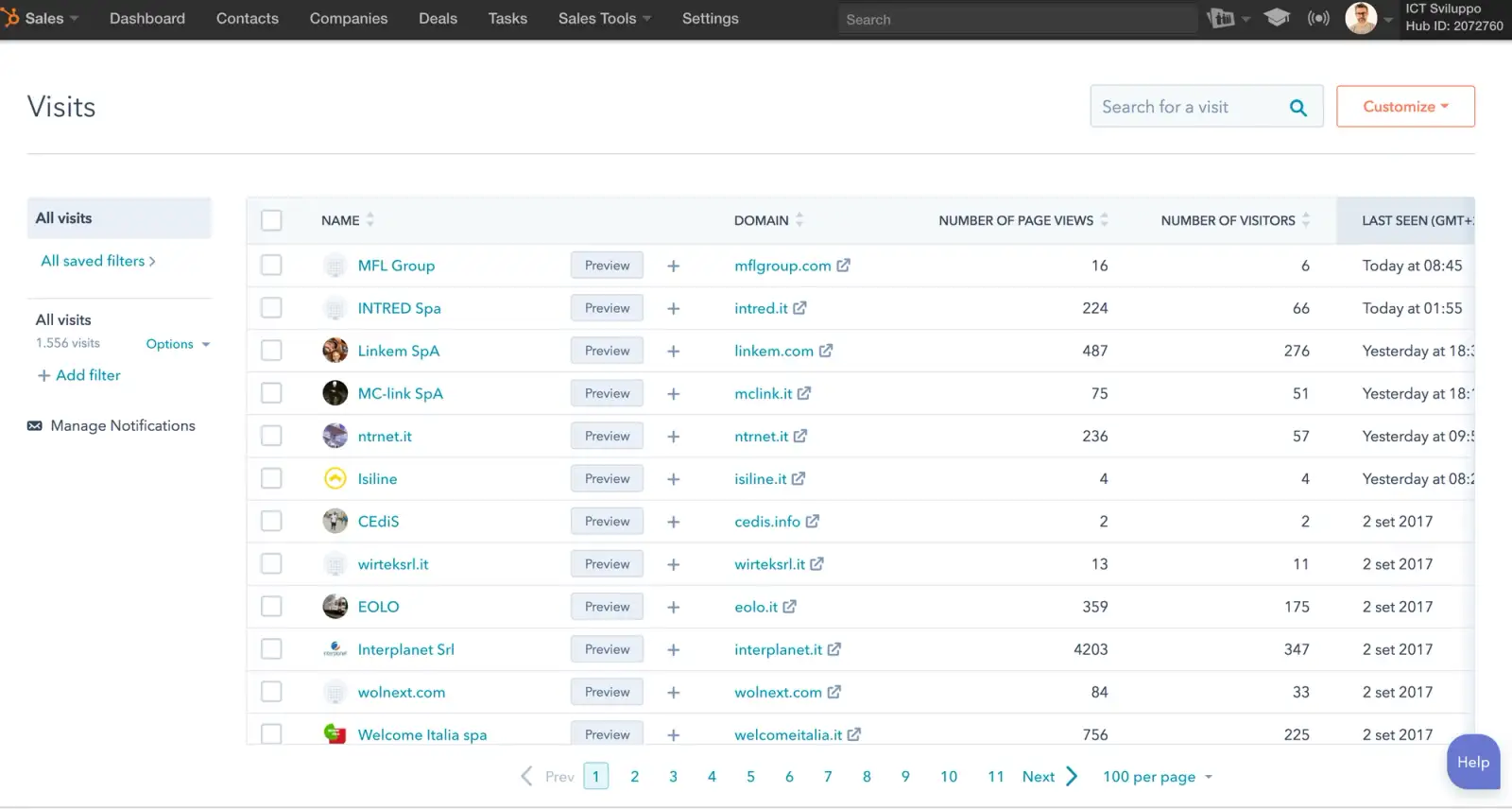
Task: Open the Options dropdown under All visits
Action: pos(178,344)
